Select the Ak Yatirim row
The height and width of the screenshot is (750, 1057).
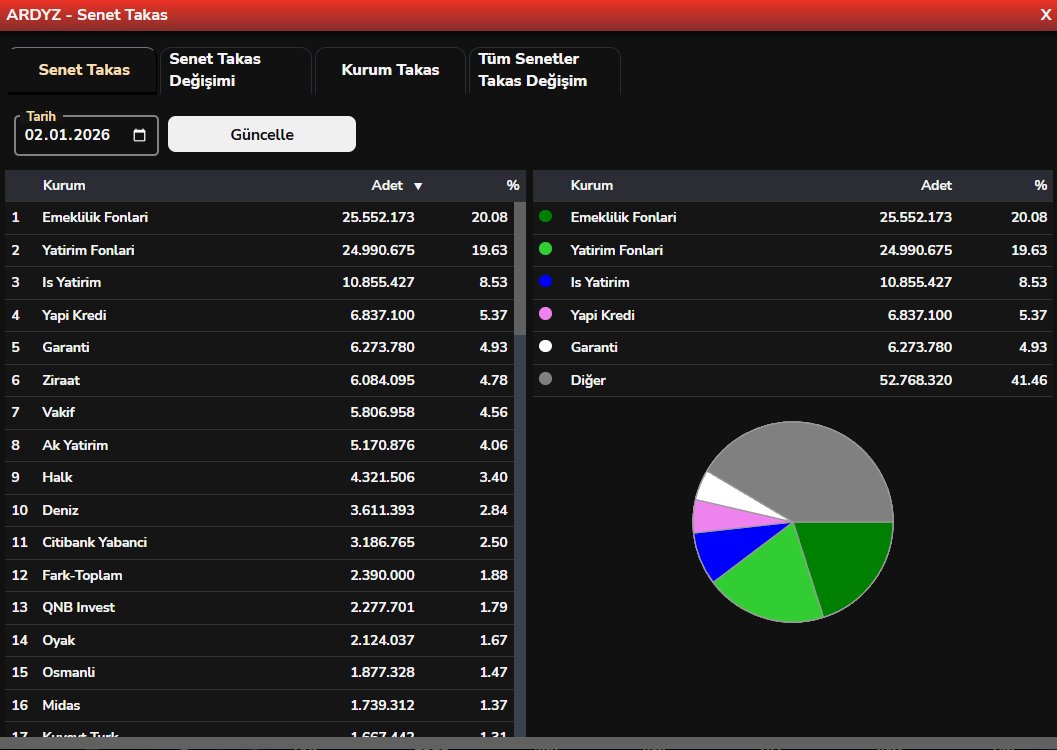pos(260,445)
